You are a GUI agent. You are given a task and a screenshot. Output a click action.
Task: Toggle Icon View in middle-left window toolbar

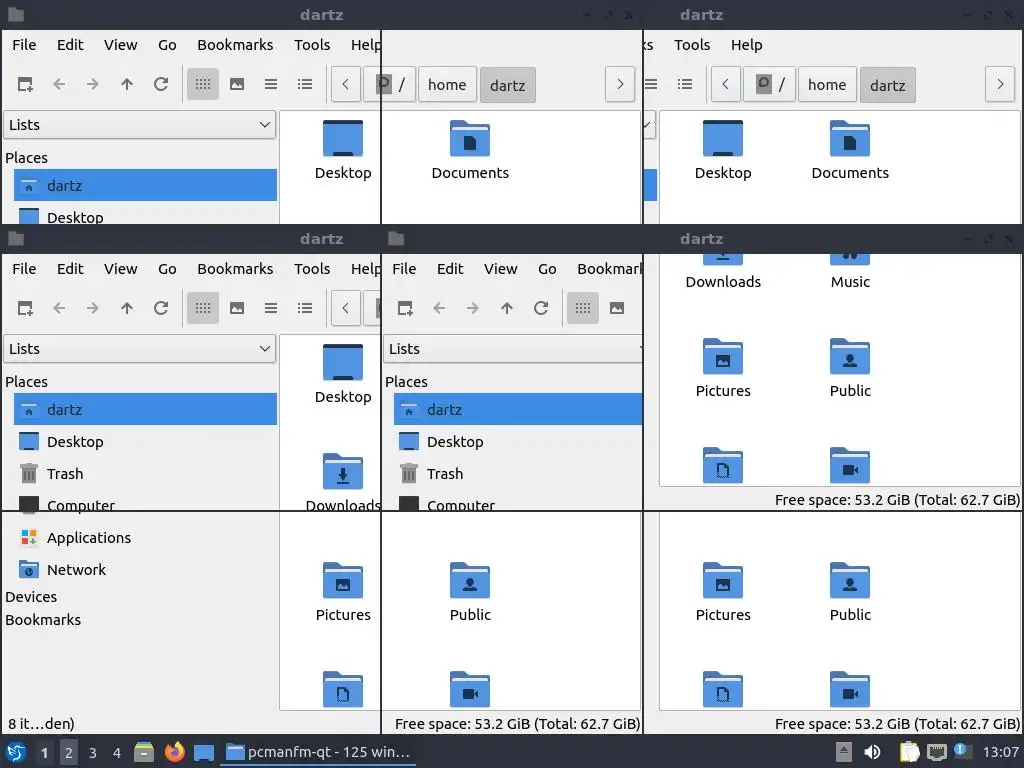click(202, 308)
